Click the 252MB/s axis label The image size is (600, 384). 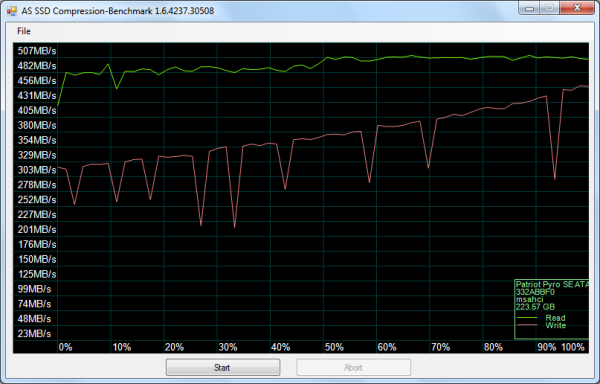(37, 200)
